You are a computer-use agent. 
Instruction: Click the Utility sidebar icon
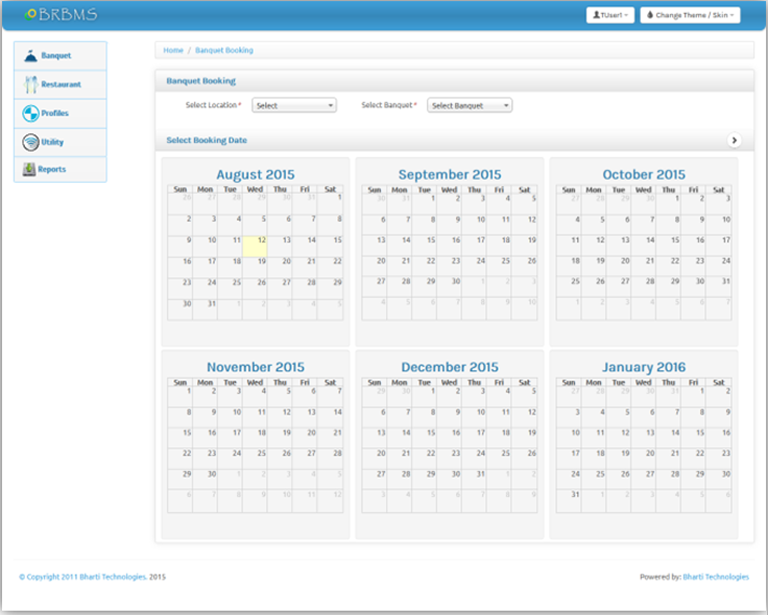[x=31, y=142]
